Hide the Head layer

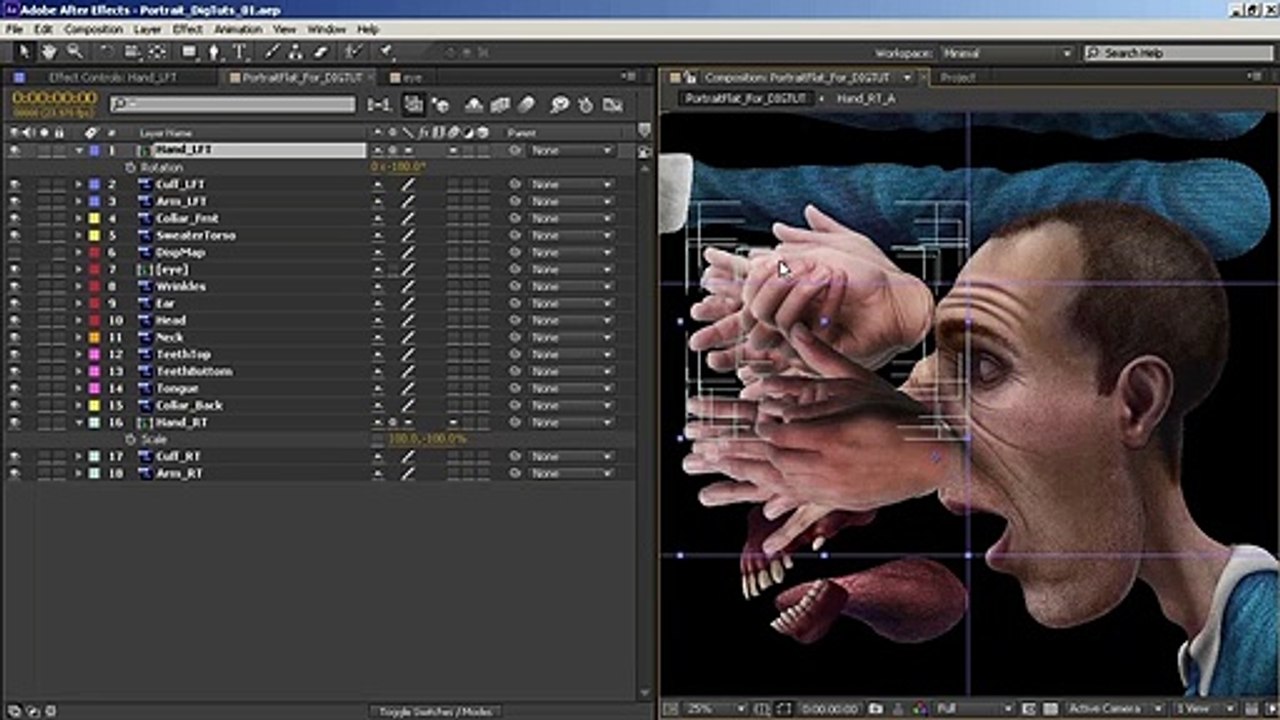[14, 320]
